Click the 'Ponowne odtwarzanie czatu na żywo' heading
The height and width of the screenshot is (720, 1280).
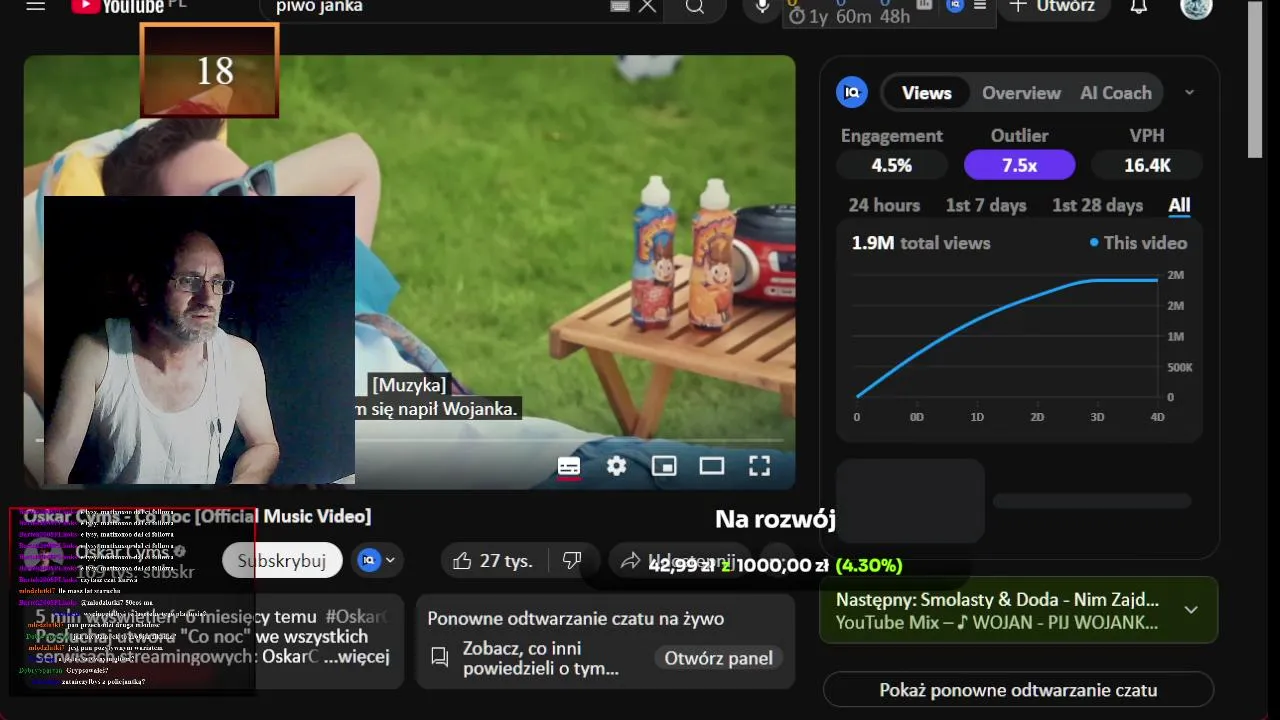click(x=575, y=619)
